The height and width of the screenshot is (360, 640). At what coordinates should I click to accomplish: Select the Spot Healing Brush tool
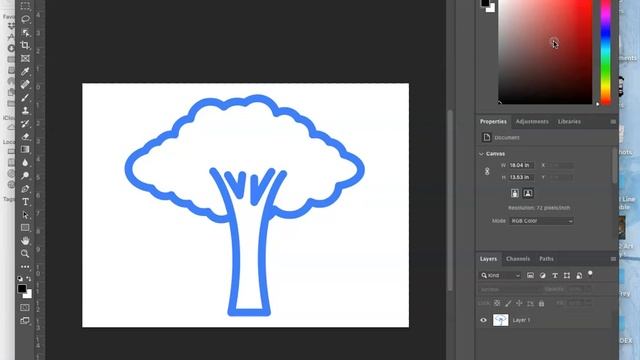click(25, 84)
